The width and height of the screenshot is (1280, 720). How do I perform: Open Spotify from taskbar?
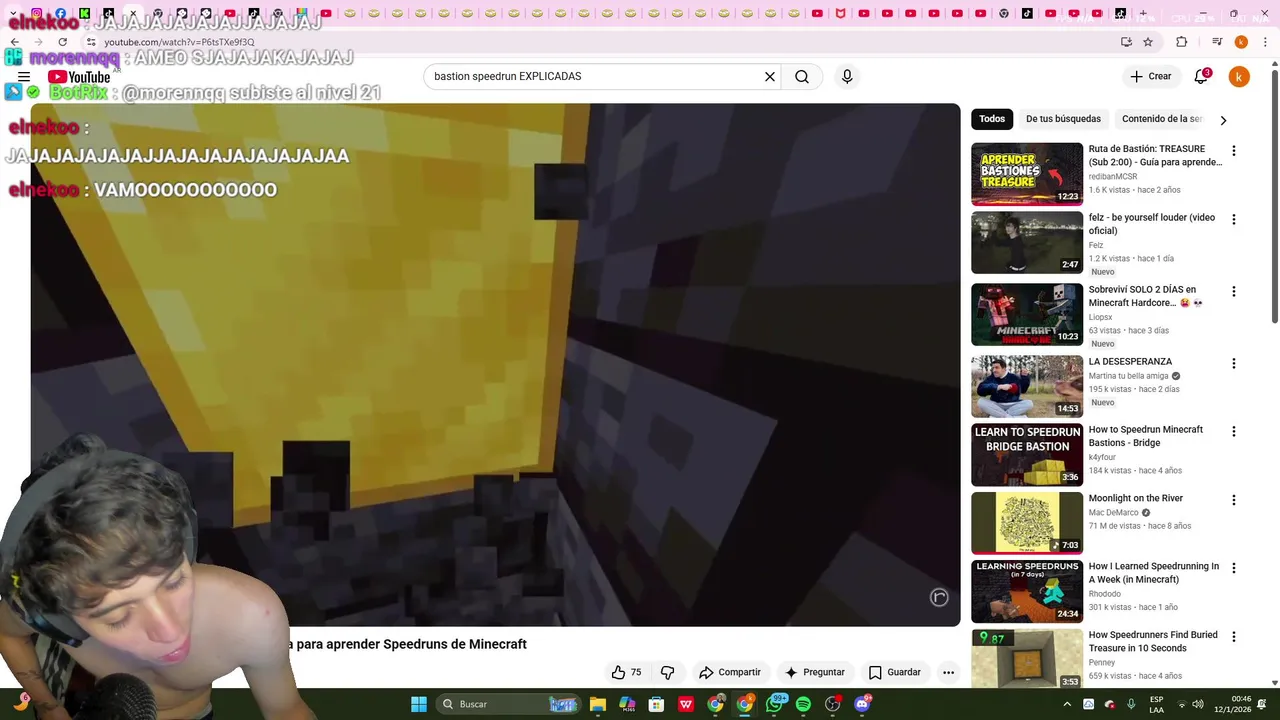803,704
